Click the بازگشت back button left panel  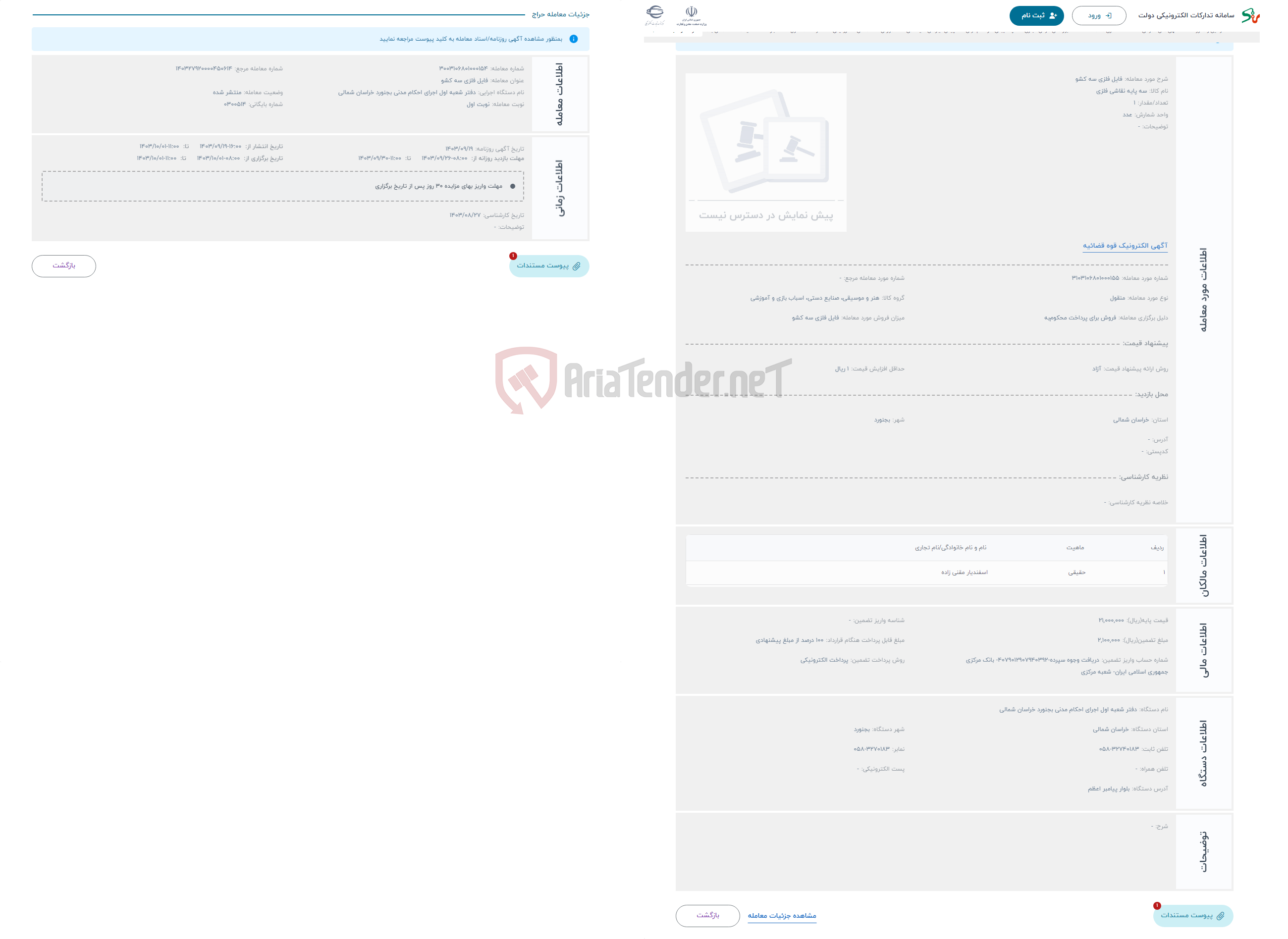(x=64, y=265)
